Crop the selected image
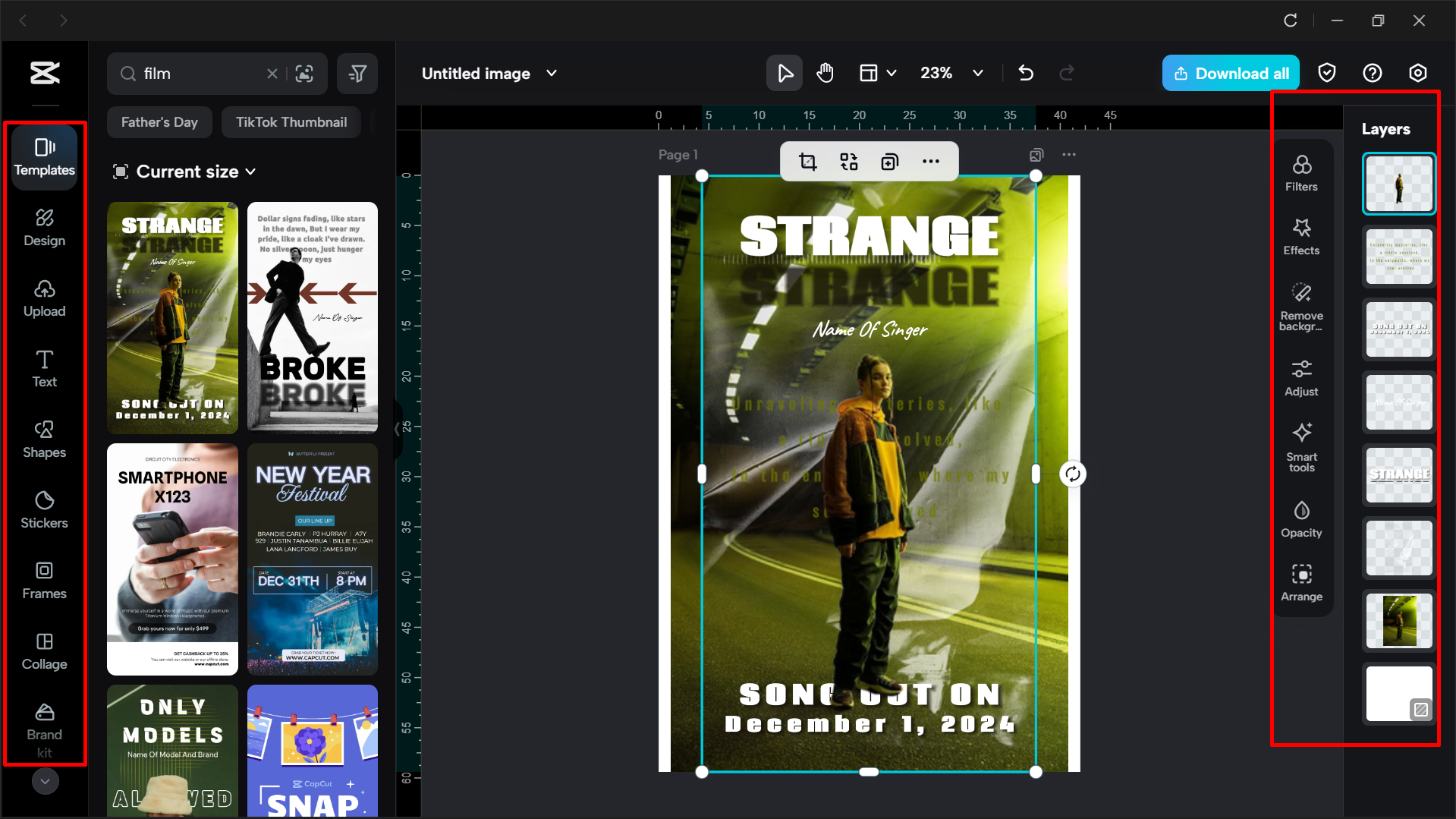 (808, 161)
